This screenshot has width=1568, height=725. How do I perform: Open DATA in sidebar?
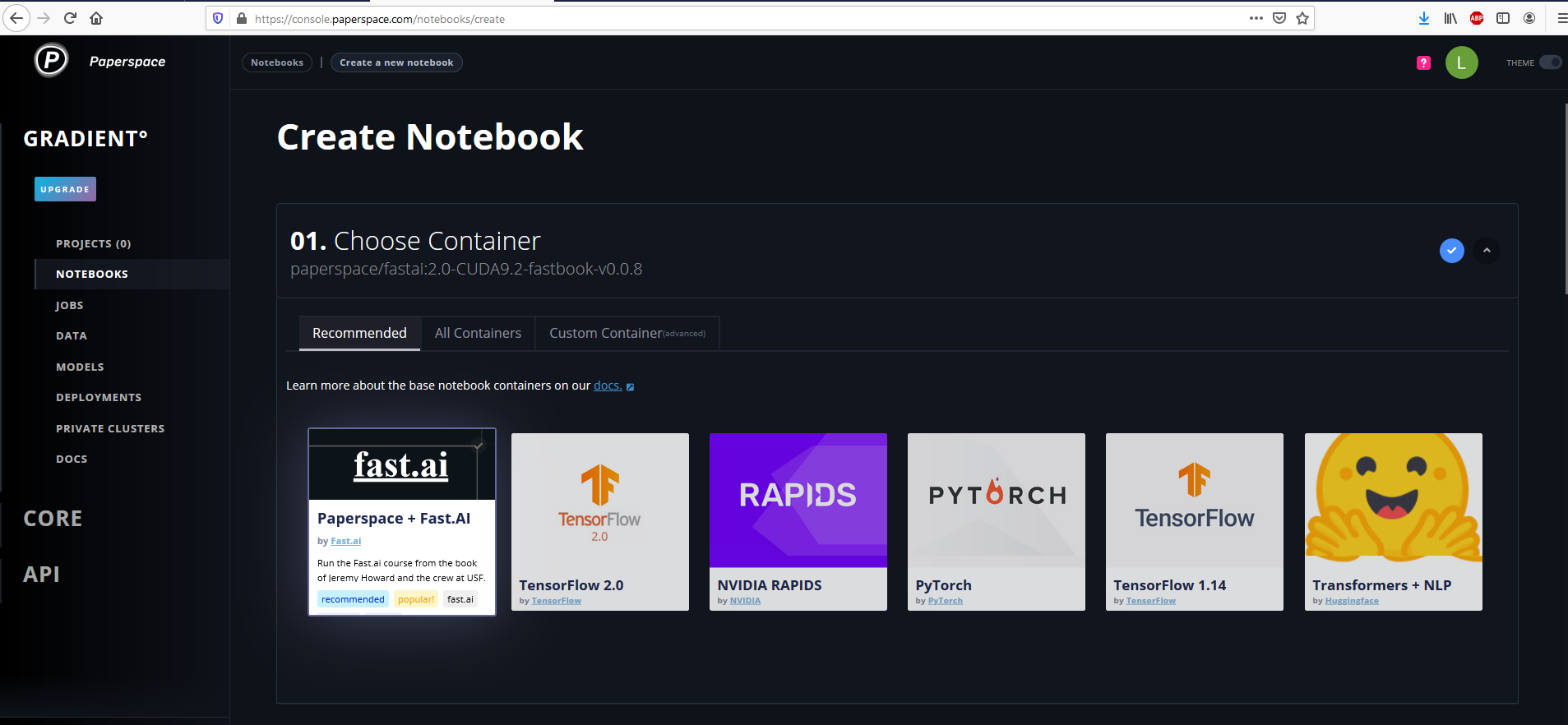[72, 335]
